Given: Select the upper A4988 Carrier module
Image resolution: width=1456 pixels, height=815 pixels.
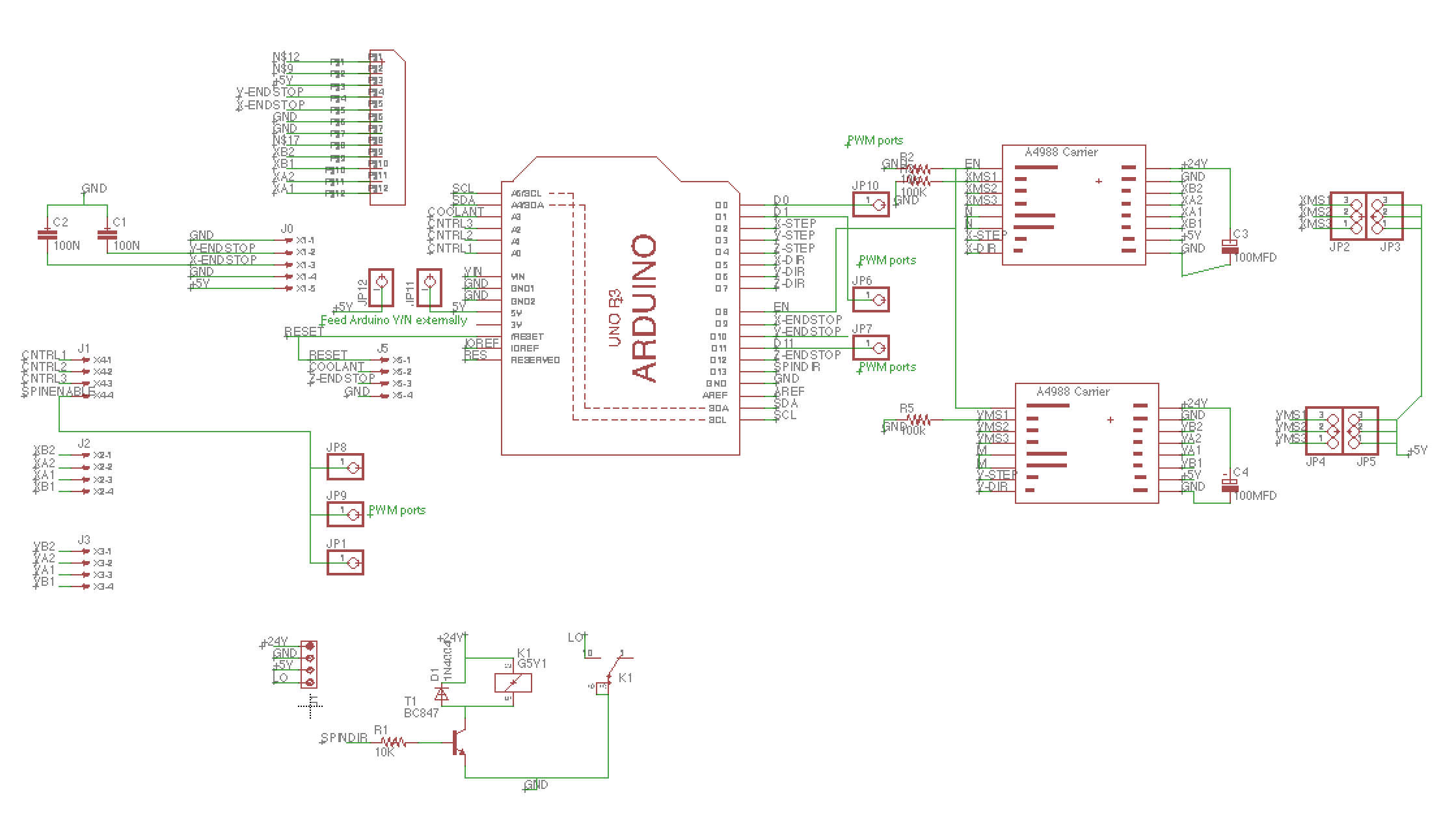Looking at the screenshot, I should coord(1073,204).
